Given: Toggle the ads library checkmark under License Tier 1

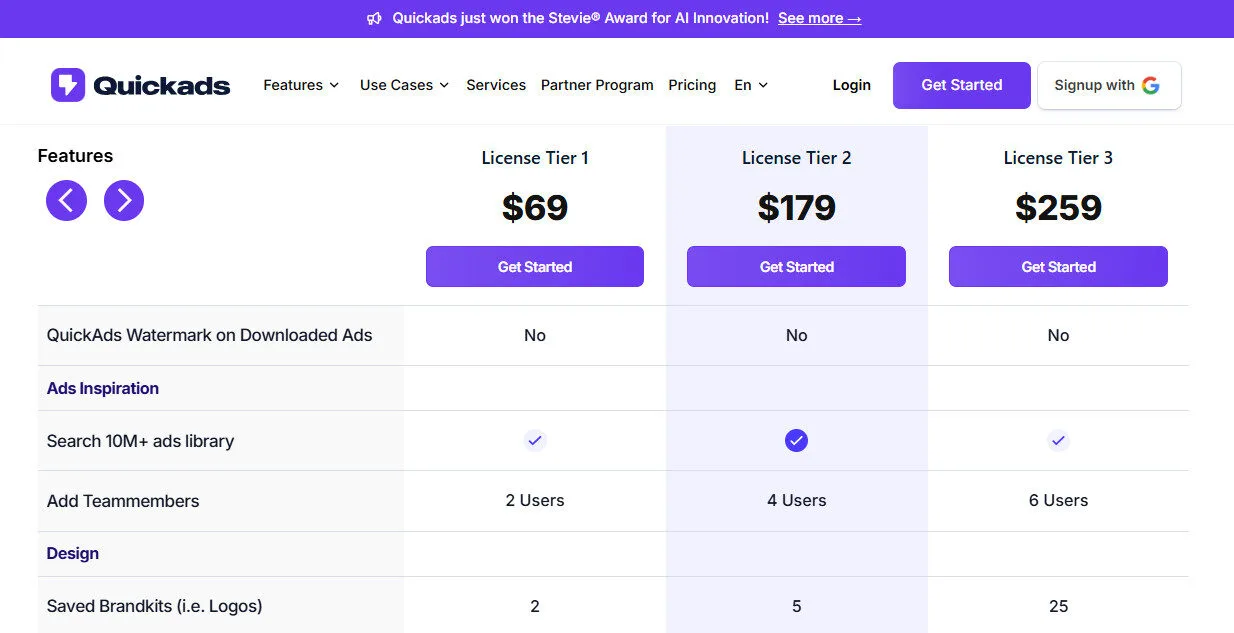Looking at the screenshot, I should point(534,440).
